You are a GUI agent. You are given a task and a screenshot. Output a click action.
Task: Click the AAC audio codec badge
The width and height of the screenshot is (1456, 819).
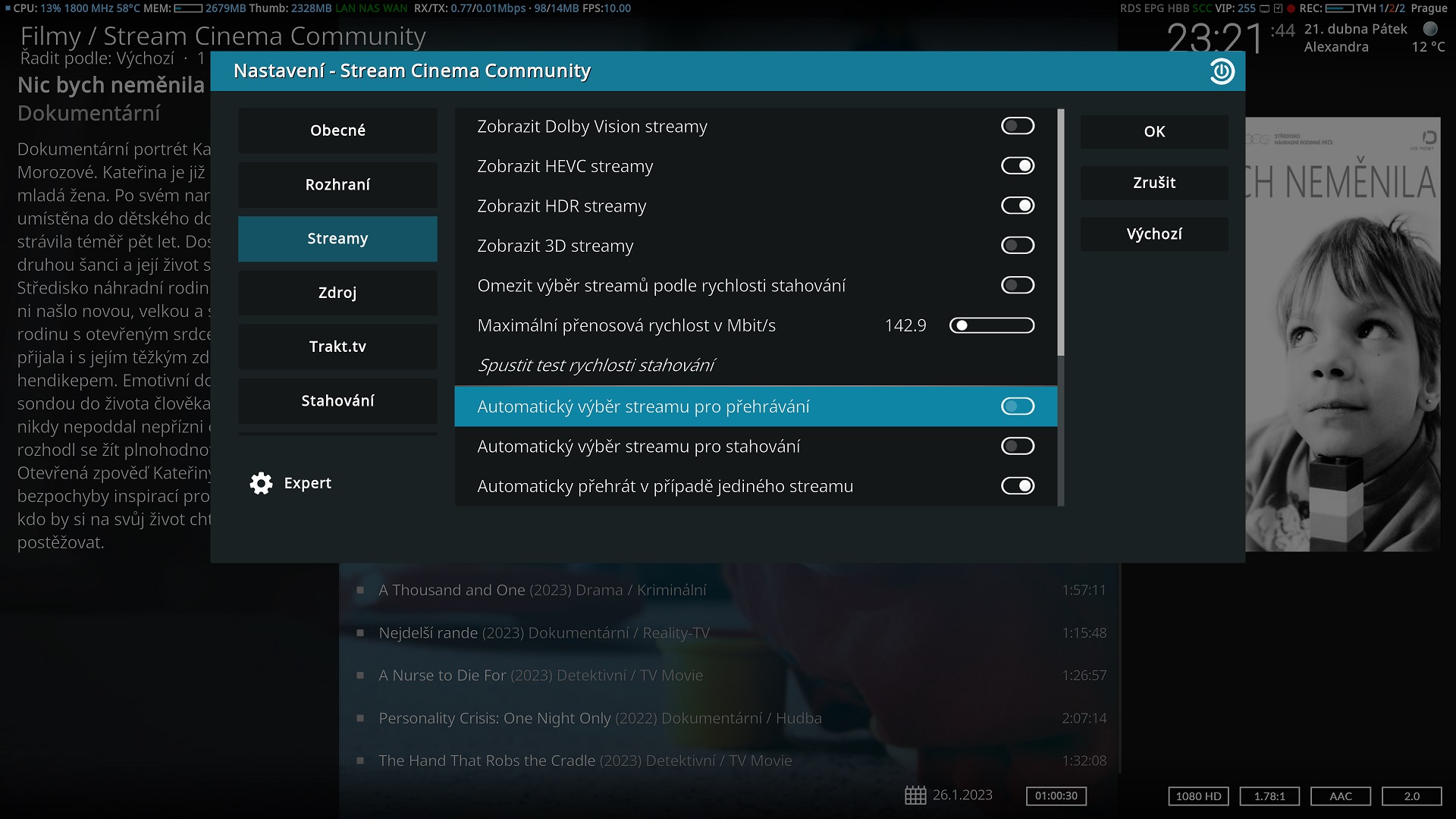pos(1340,796)
